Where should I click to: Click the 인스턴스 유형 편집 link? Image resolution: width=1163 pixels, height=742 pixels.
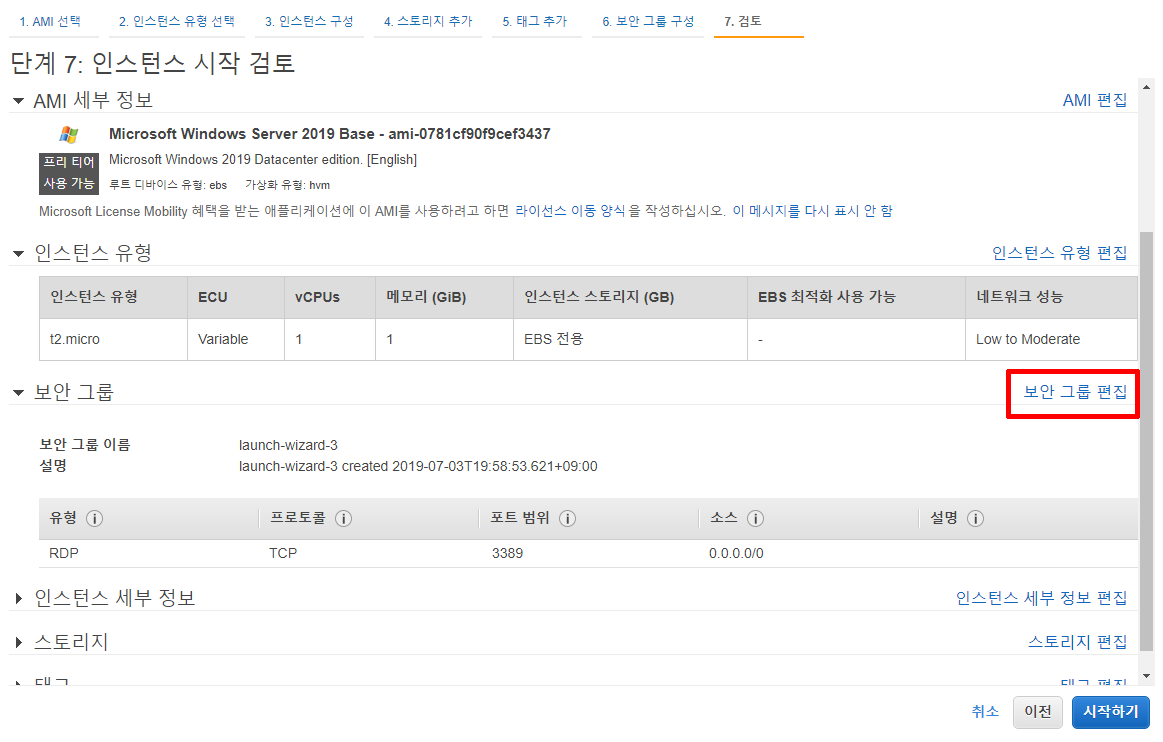point(1060,253)
